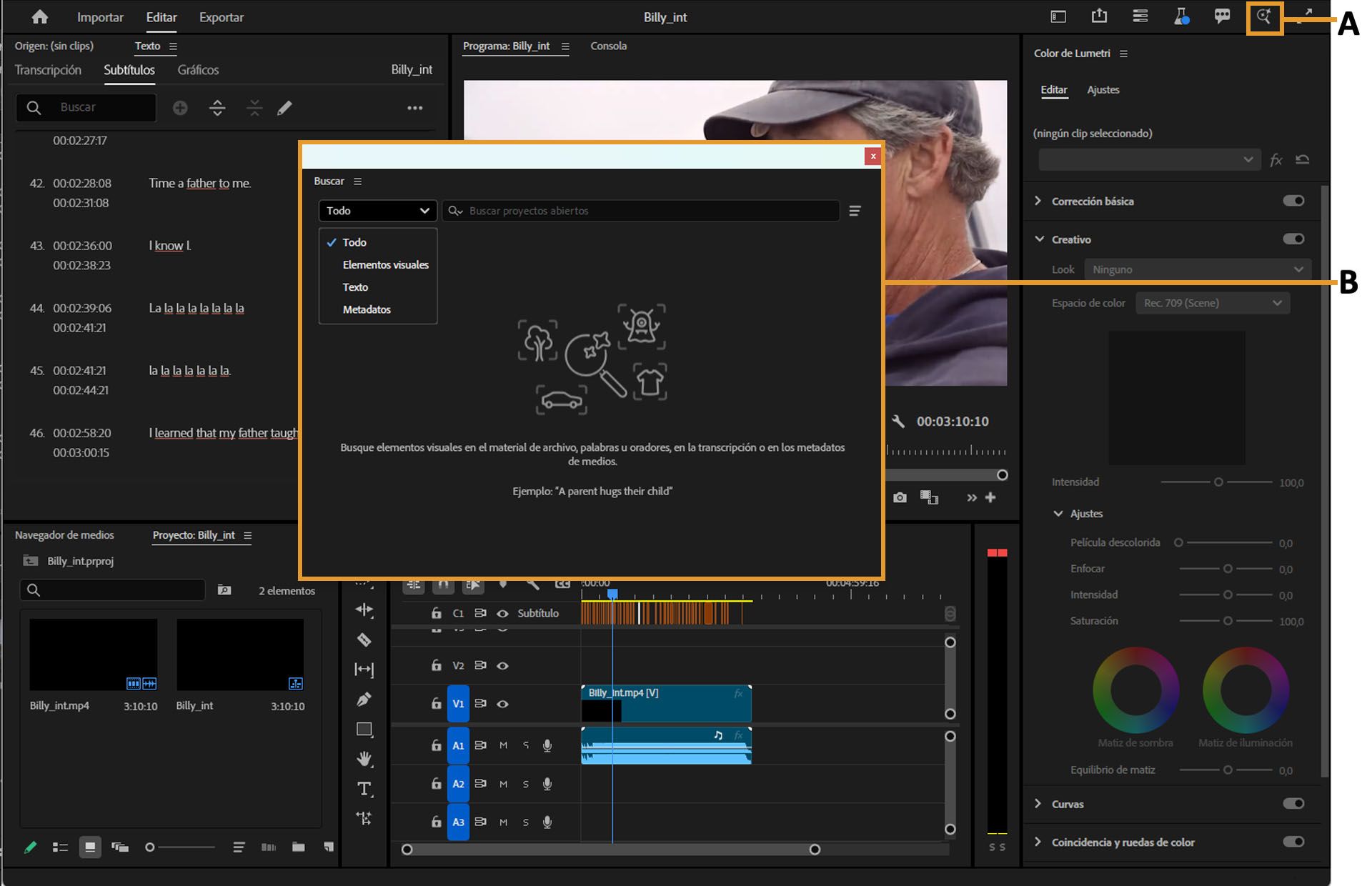Image resolution: width=1372 pixels, height=886 pixels.
Task: Collapse the Creativo section
Action: [1040, 239]
